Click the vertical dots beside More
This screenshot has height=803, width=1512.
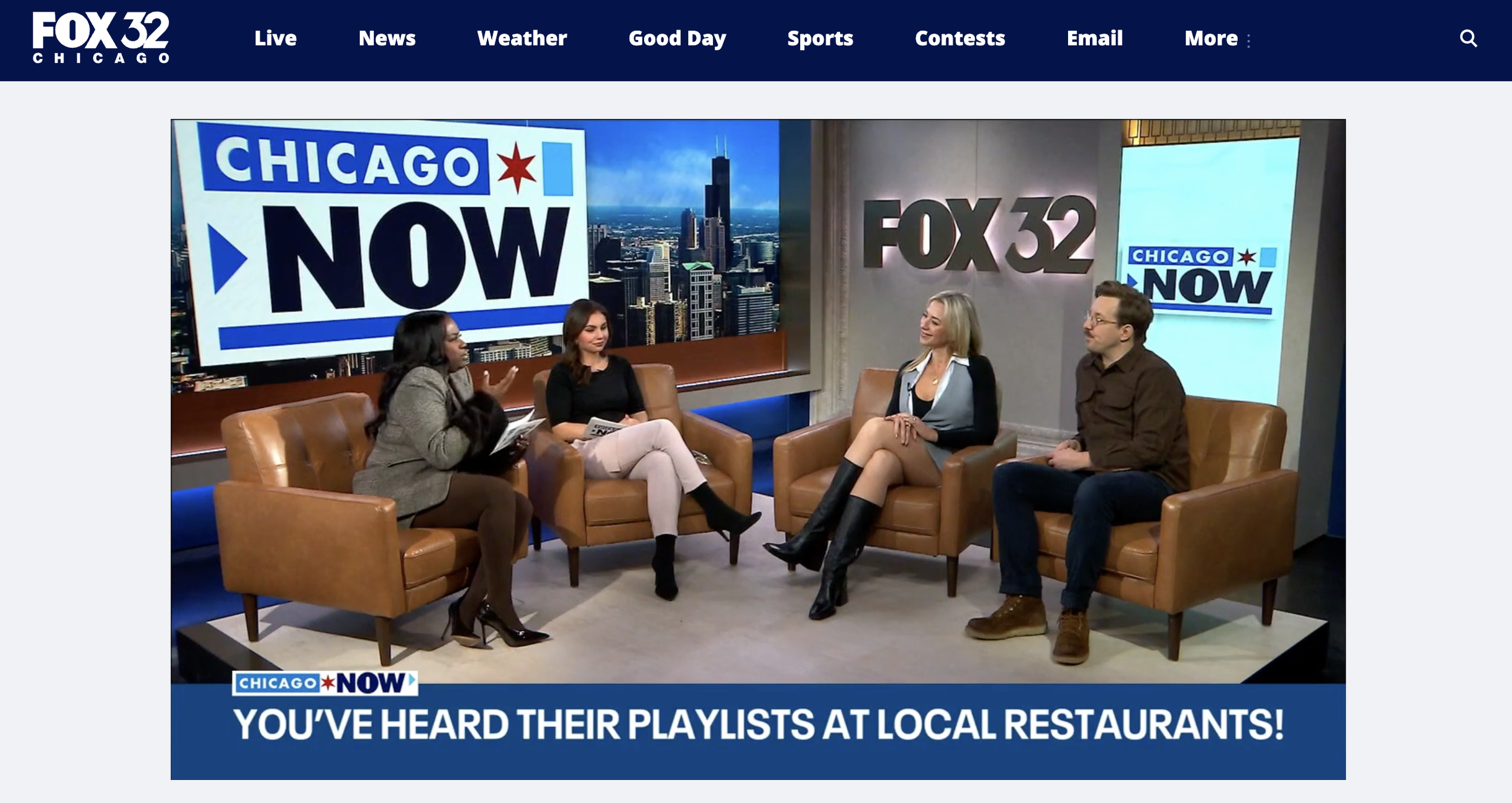tap(1248, 41)
